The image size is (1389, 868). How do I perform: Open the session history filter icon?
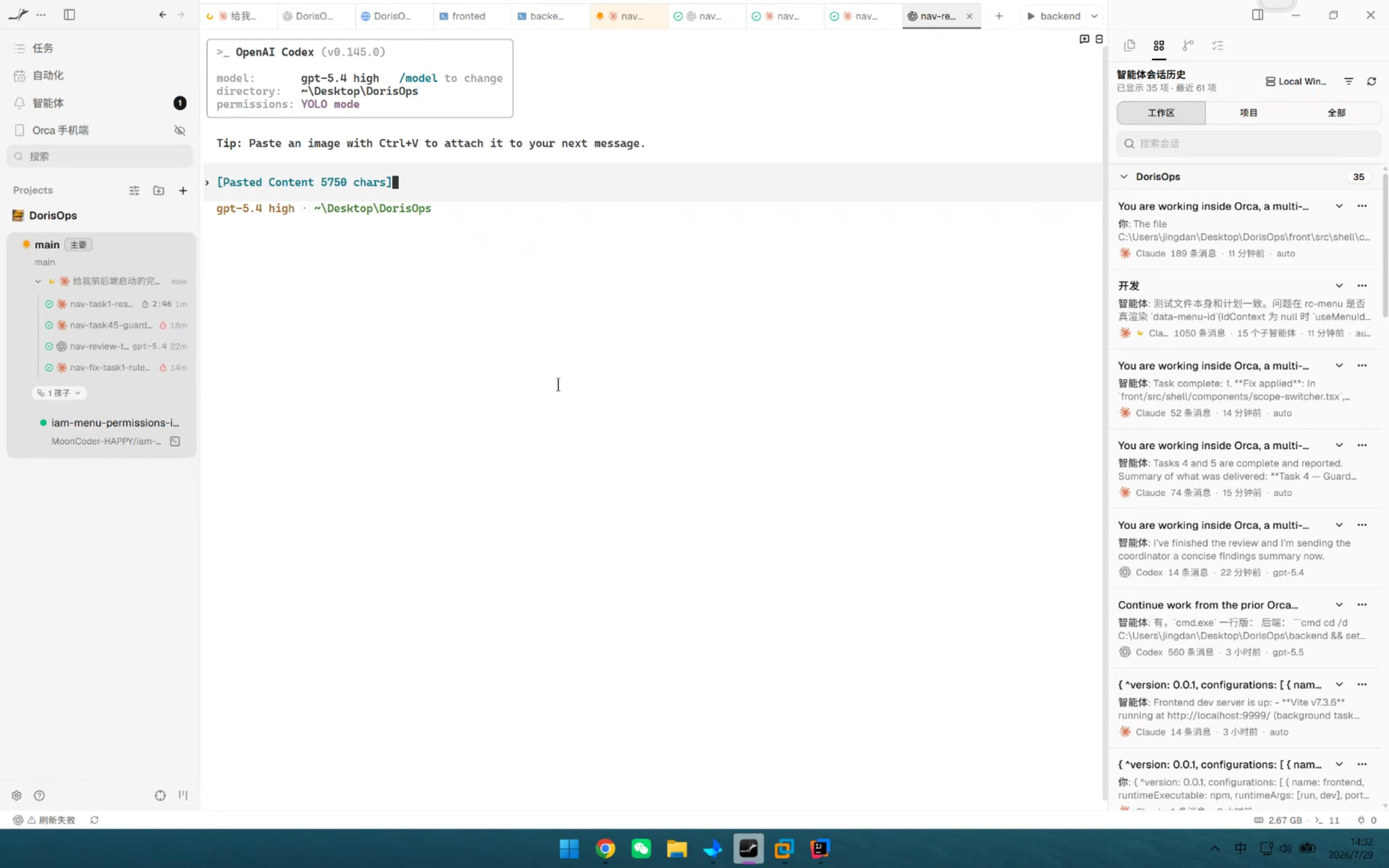tap(1348, 82)
